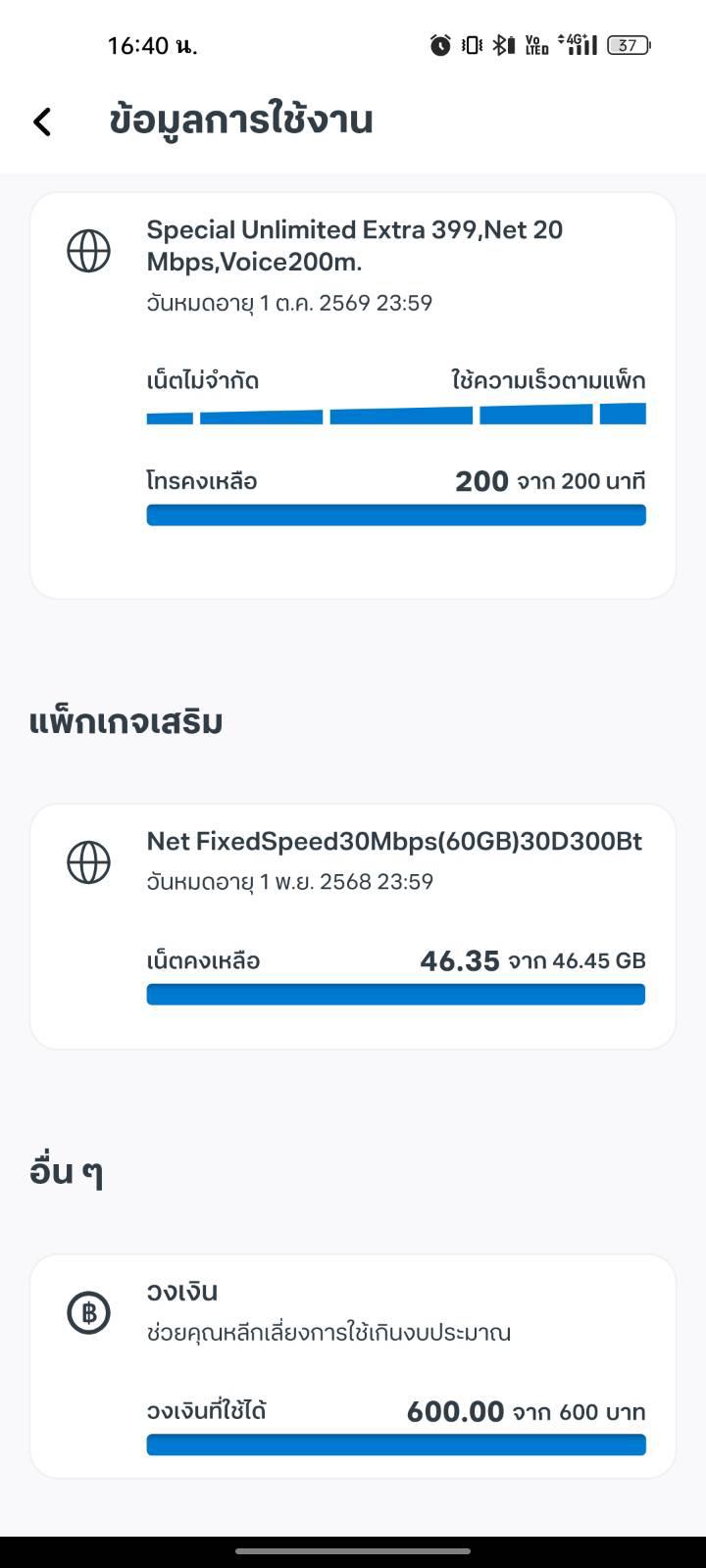Tap the วงเงินที่ใช้ได้ 600 baht progress bar

396,1445
